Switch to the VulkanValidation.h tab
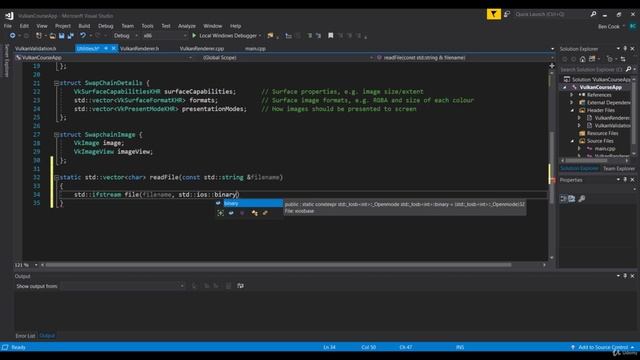 (36, 49)
